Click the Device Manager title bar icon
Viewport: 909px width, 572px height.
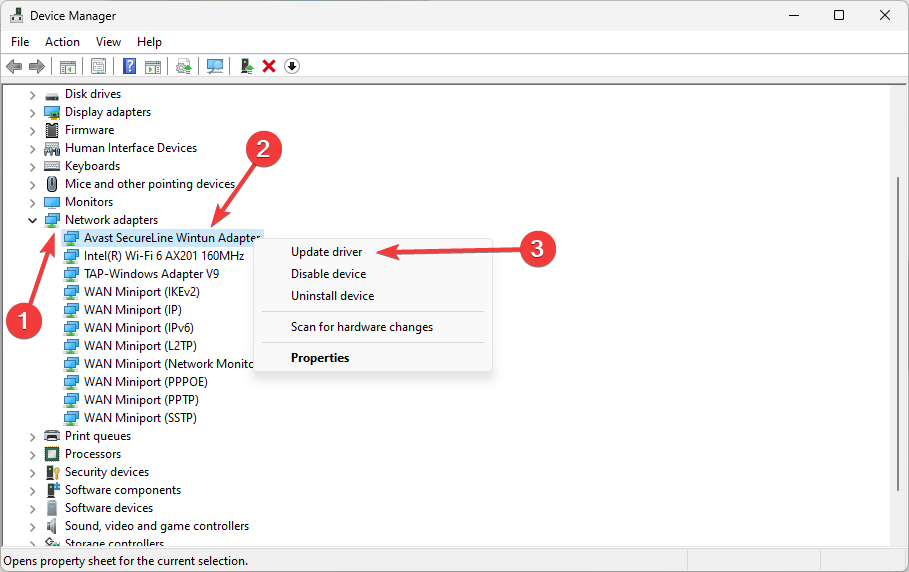pyautogui.click(x=16, y=15)
